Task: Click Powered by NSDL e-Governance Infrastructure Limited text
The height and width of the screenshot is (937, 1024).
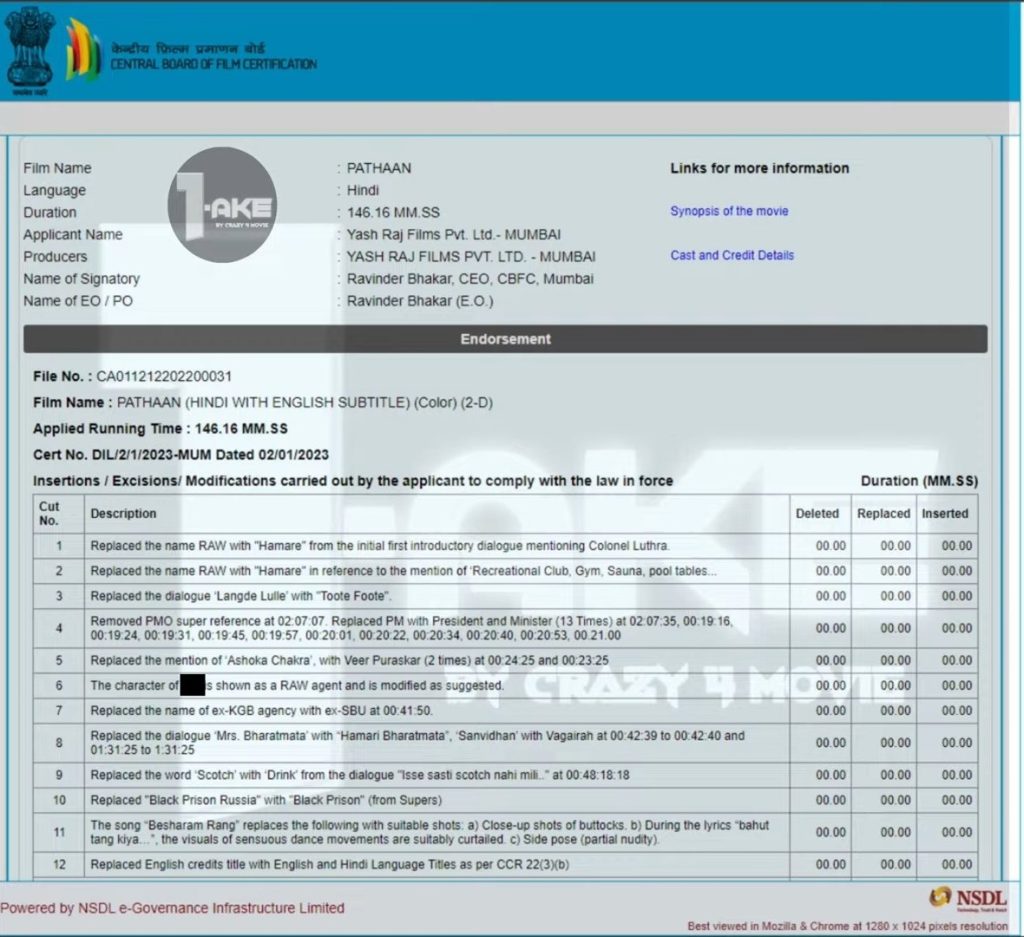Action: 172,908
